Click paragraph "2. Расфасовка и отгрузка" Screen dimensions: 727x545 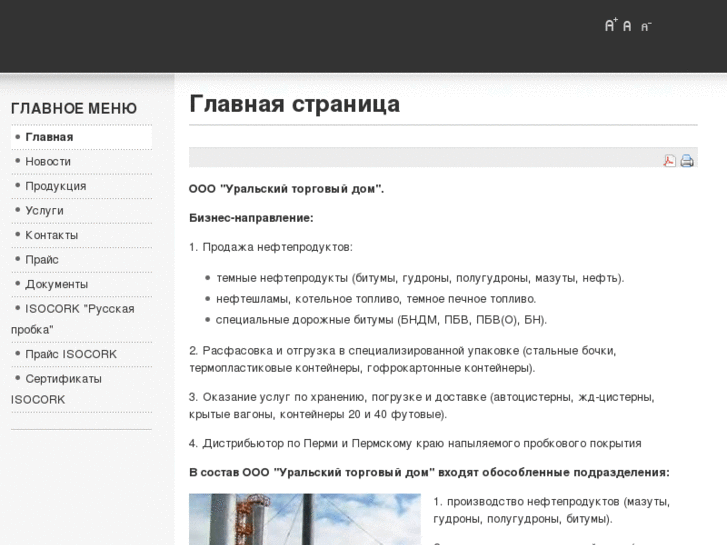coord(403,359)
